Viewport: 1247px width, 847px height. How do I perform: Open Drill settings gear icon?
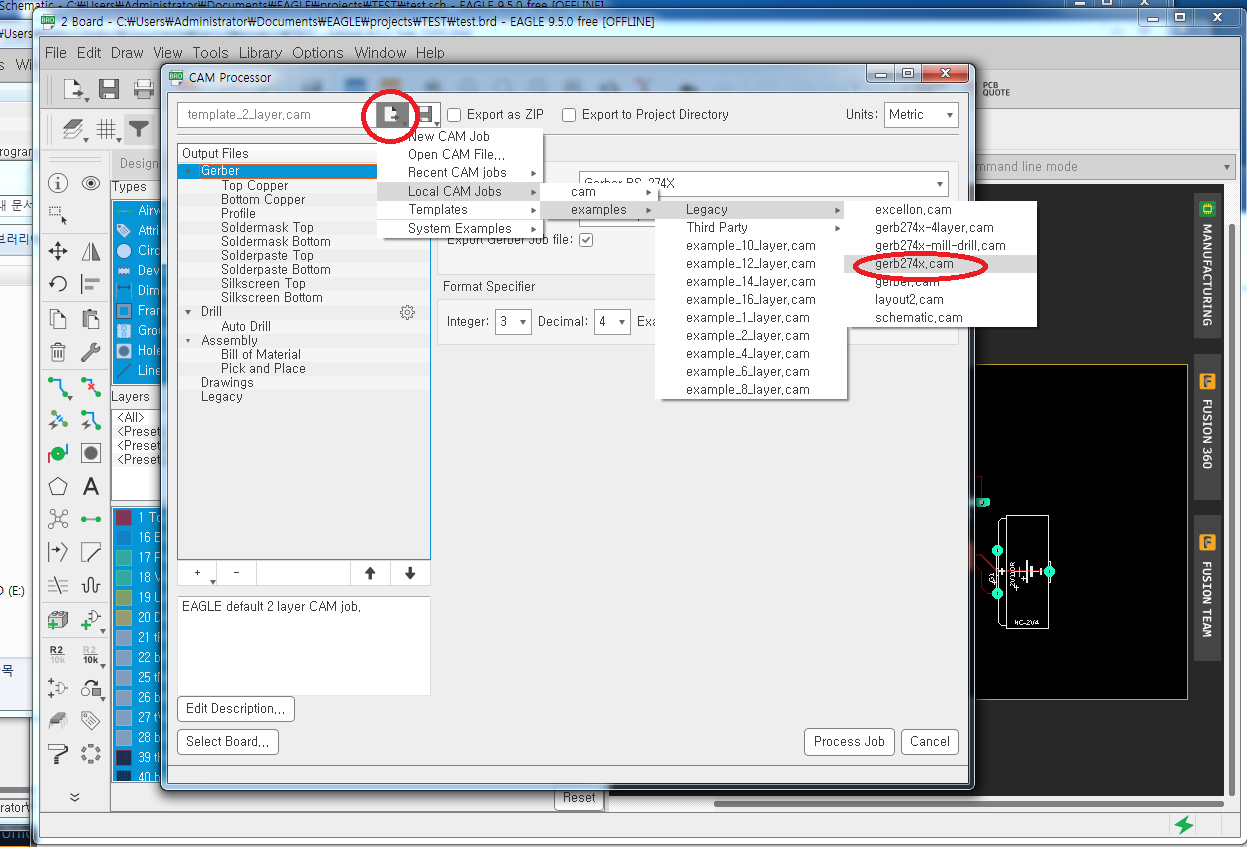407,312
